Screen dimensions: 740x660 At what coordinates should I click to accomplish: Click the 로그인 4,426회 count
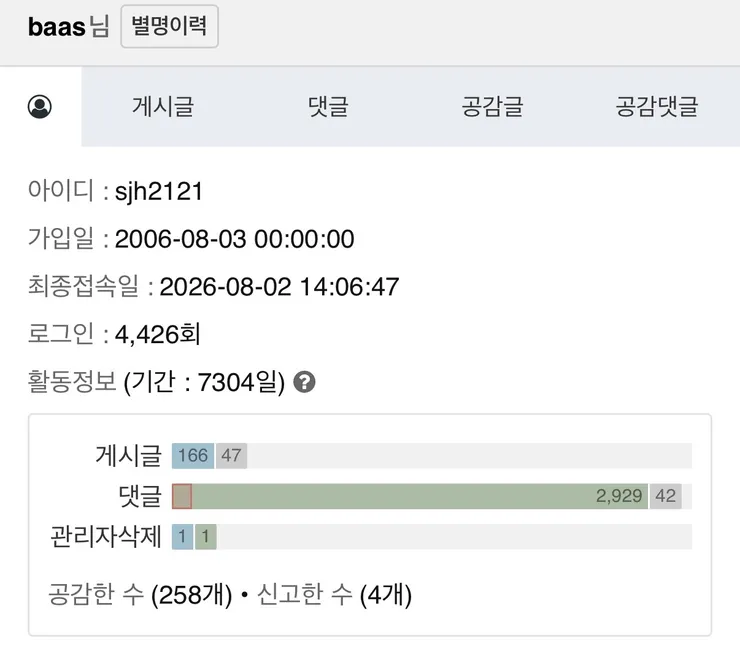coord(158,334)
